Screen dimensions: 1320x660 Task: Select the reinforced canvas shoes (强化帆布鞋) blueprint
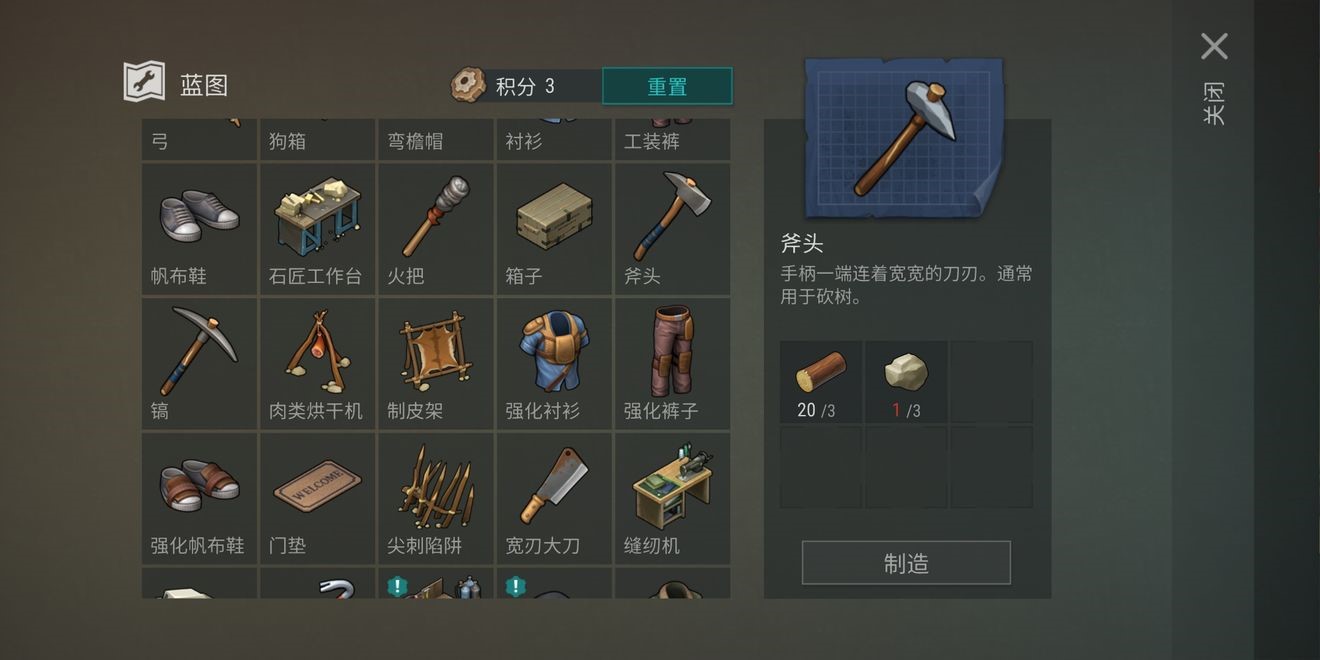click(199, 499)
